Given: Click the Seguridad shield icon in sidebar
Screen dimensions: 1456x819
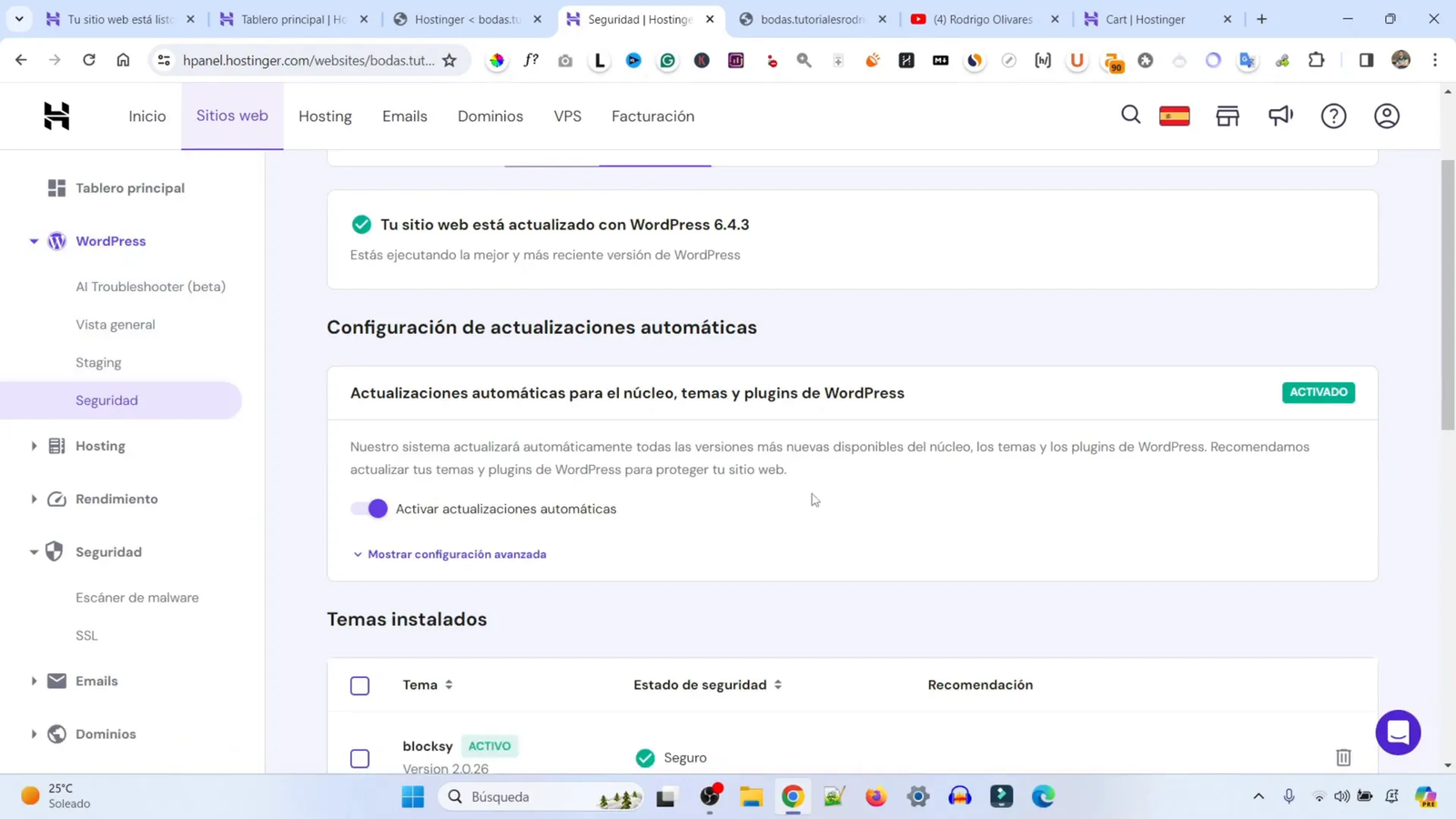Looking at the screenshot, I should (55, 551).
